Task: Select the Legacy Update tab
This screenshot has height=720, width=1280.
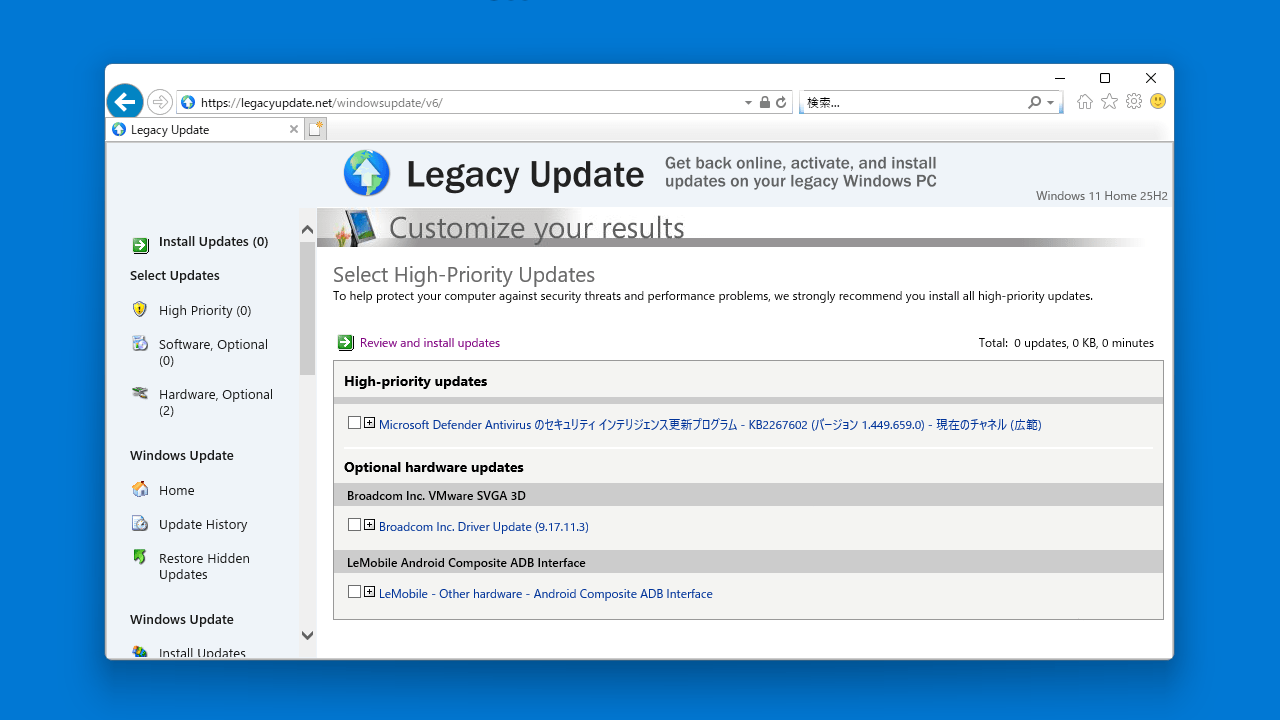Action: (x=205, y=129)
